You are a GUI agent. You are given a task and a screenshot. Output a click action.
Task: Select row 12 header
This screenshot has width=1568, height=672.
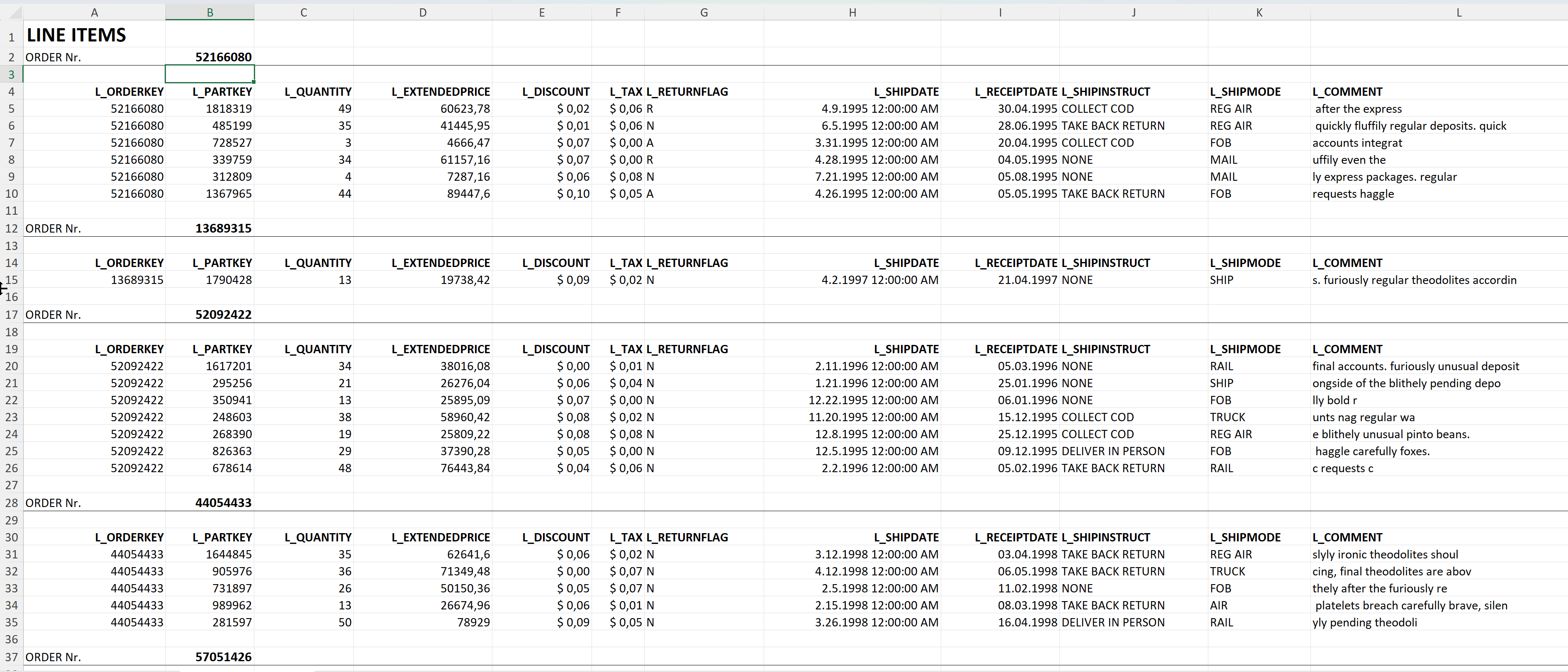11,229
